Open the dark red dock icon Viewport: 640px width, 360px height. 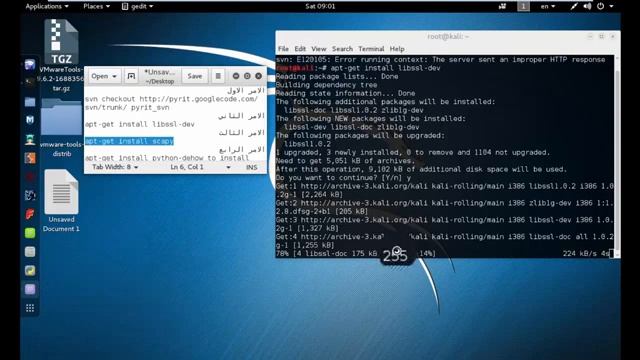click(30, 177)
